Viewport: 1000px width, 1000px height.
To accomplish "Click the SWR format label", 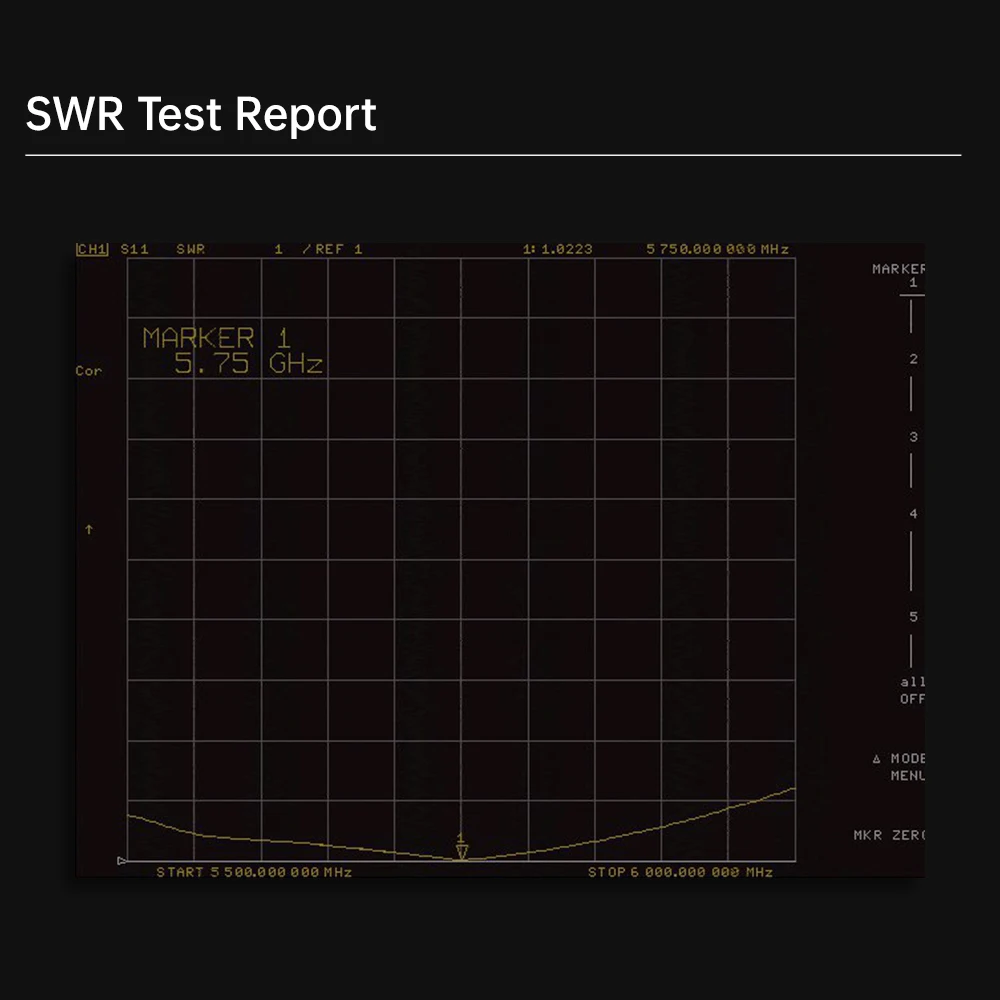I will [x=190, y=249].
